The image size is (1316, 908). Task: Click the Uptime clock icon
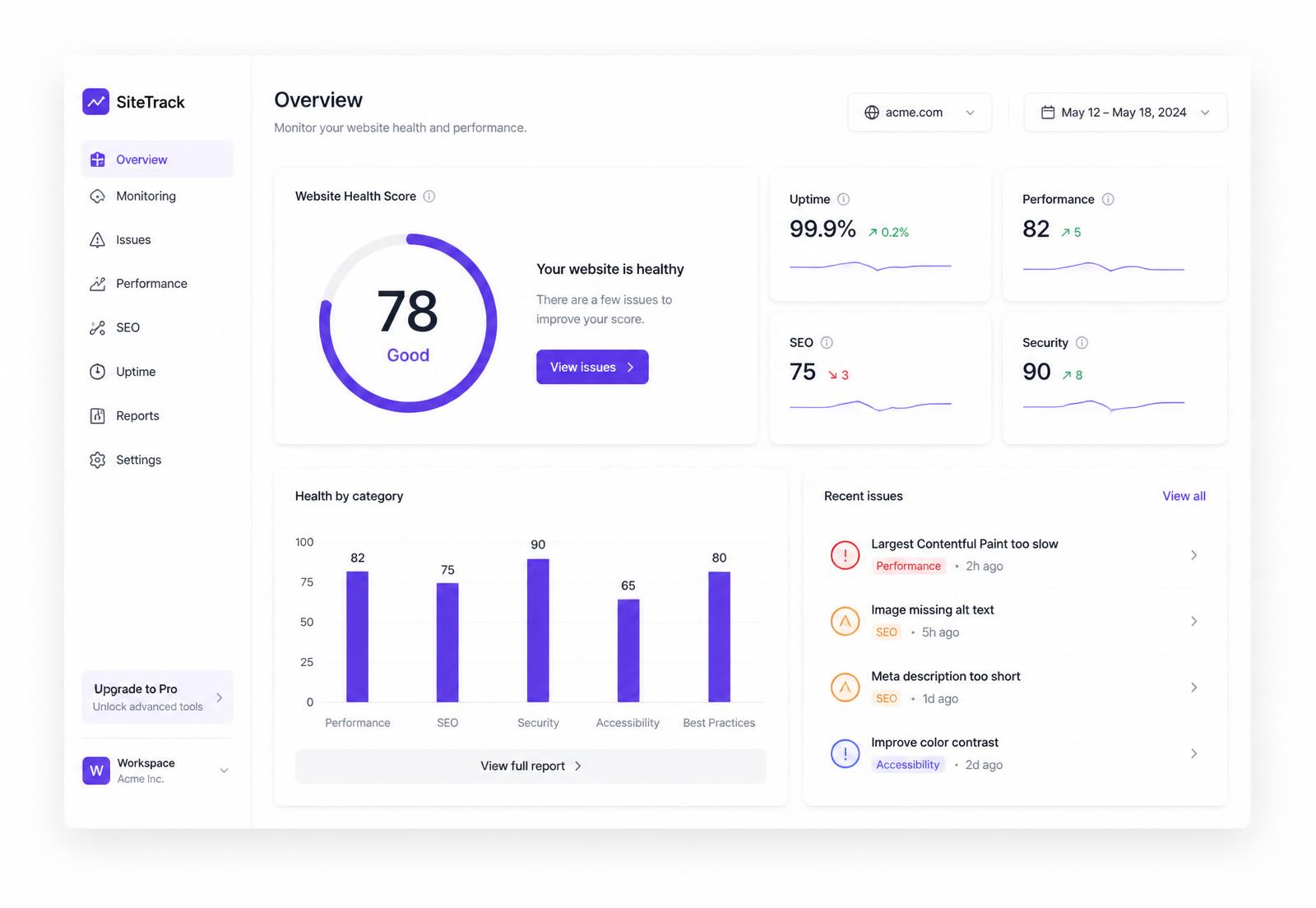tap(97, 372)
